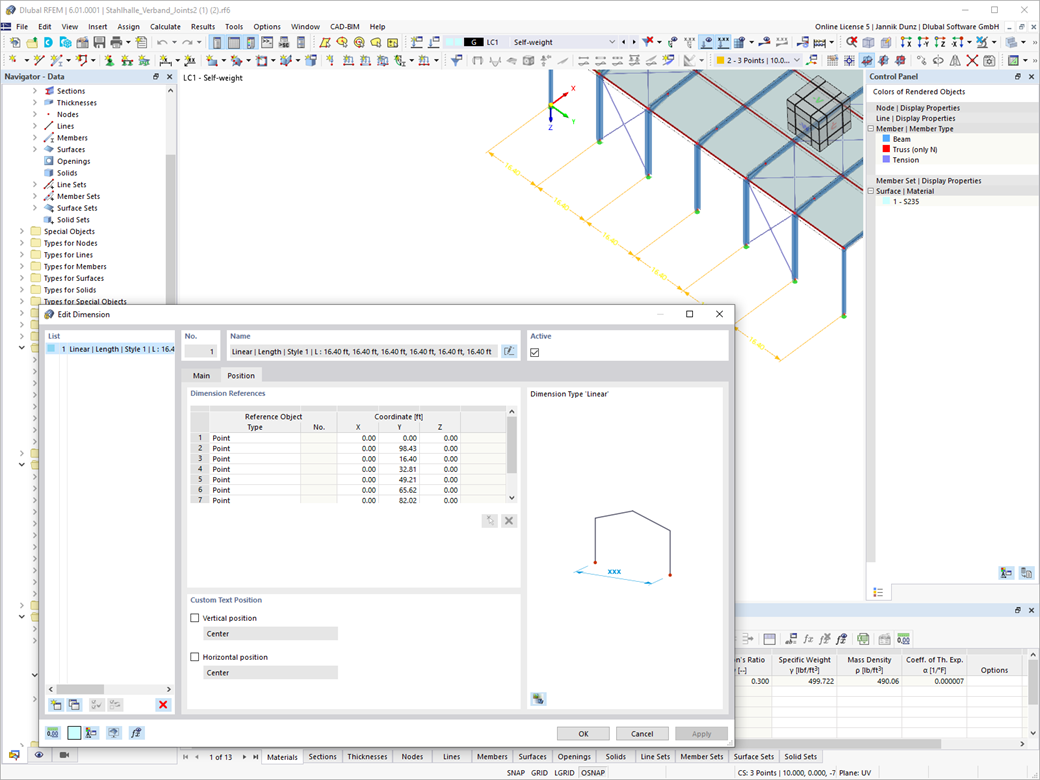Viewport: 1040px width, 780px height.
Task: Click the OK button in Edit Dimension
Action: (x=583, y=733)
